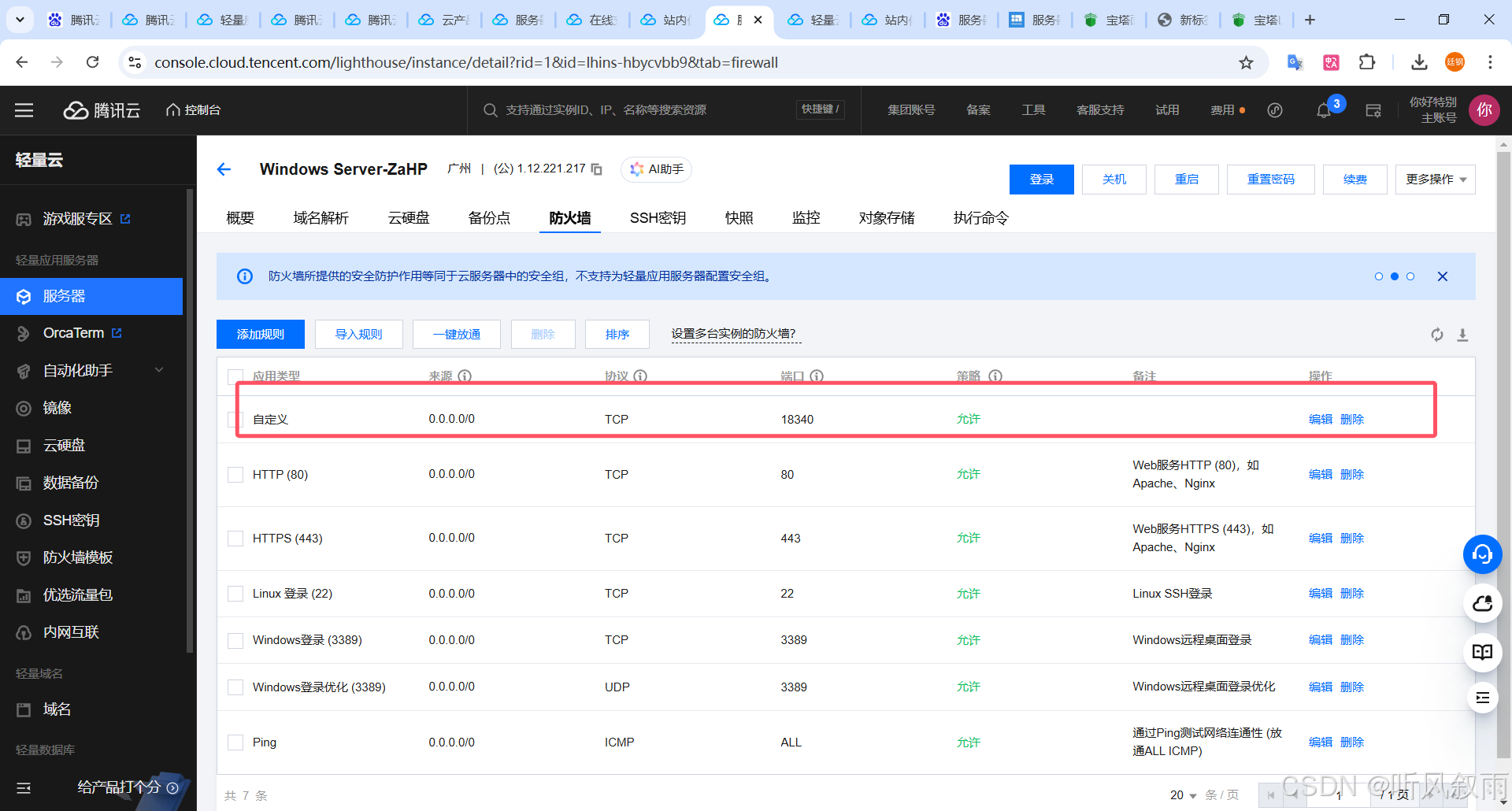Switch to the 云硬盘 tab
Viewport: 1512px width, 811px height.
point(409,218)
